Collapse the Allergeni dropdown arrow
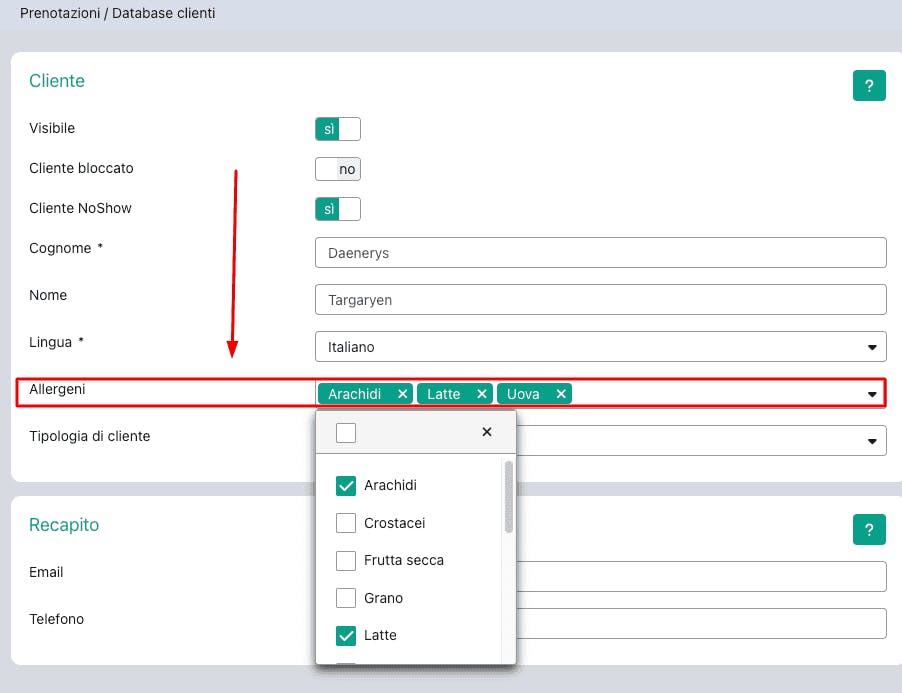 pos(873,395)
